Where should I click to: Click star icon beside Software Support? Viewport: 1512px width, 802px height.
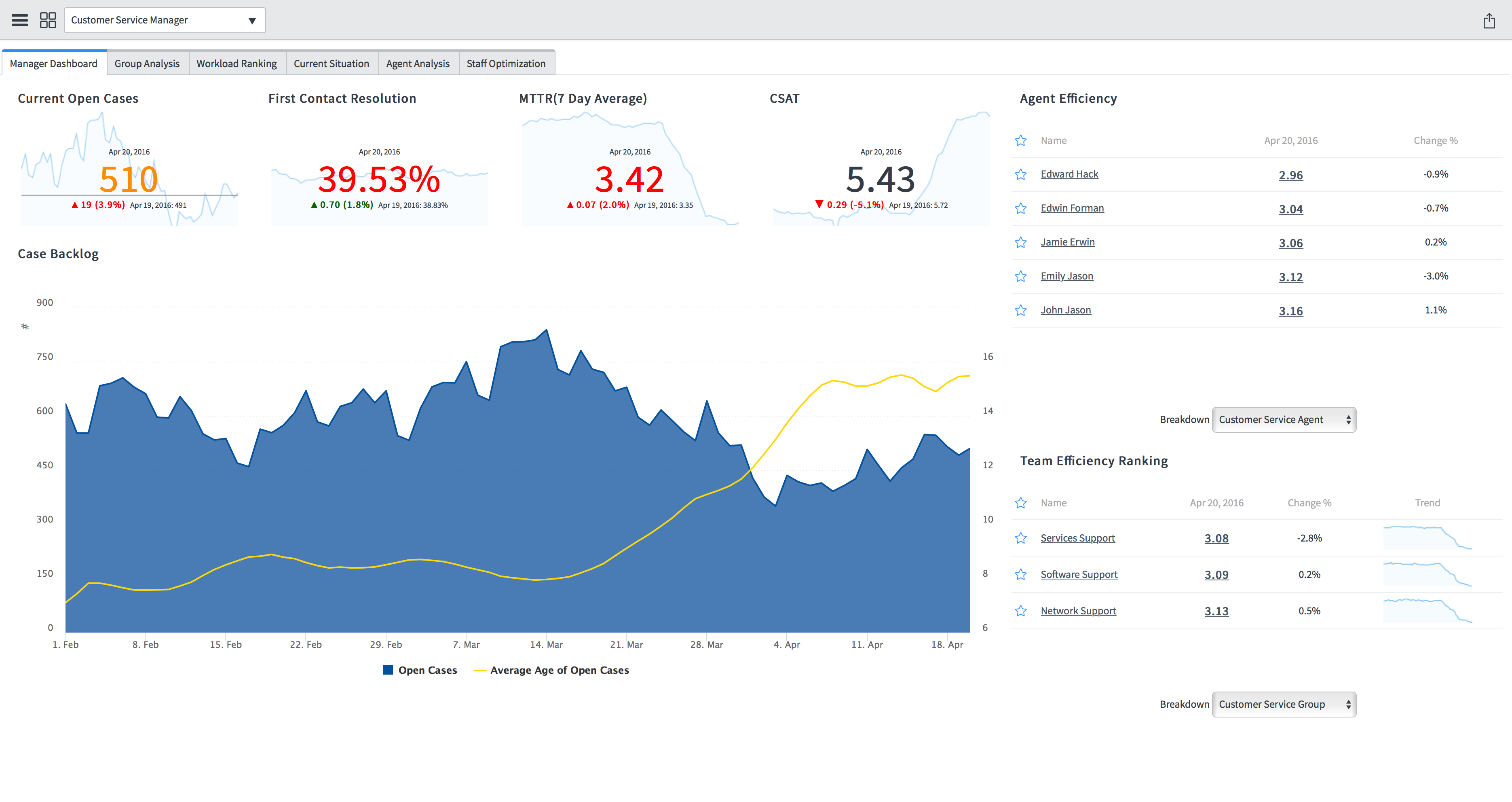pos(1021,575)
